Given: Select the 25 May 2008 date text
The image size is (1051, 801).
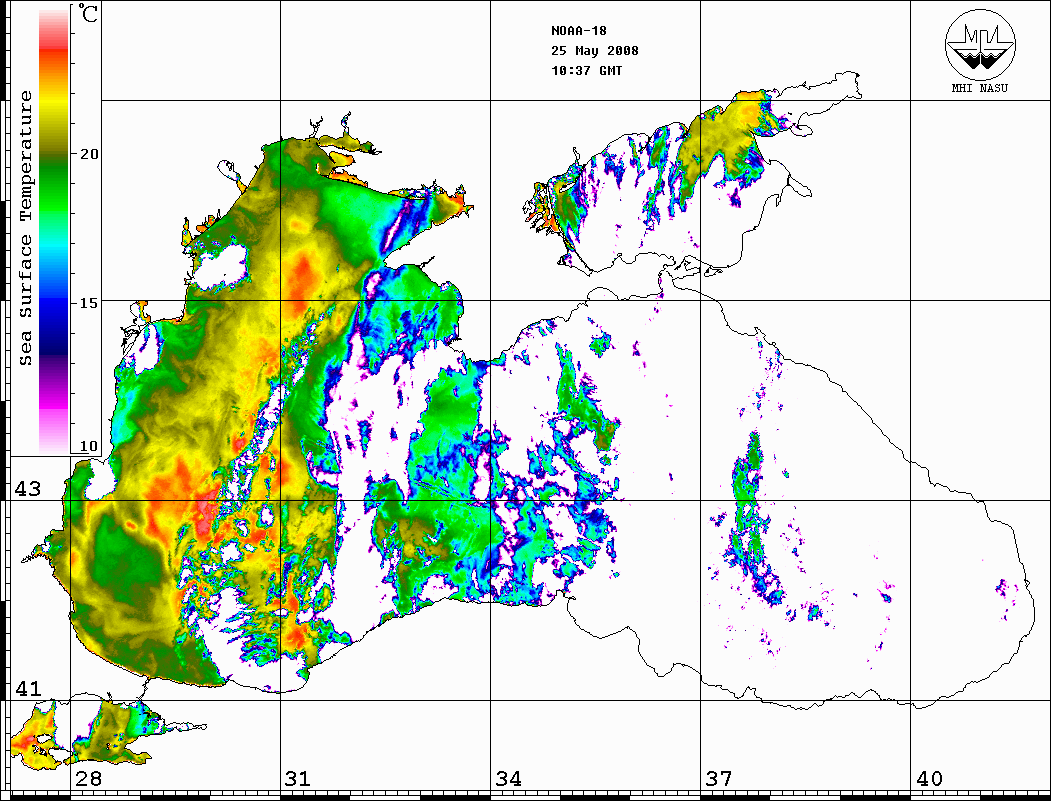Looking at the screenshot, I should 594,51.
